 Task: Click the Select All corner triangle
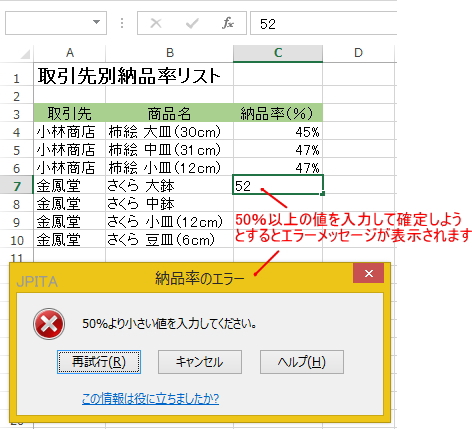[25, 54]
